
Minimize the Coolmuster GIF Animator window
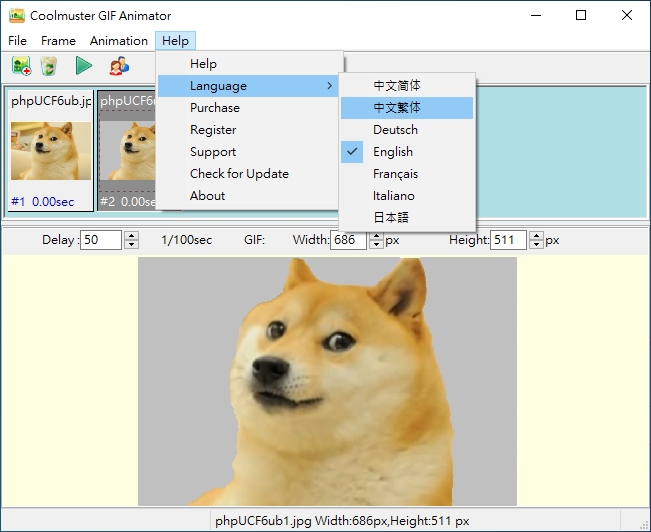pyautogui.click(x=536, y=16)
